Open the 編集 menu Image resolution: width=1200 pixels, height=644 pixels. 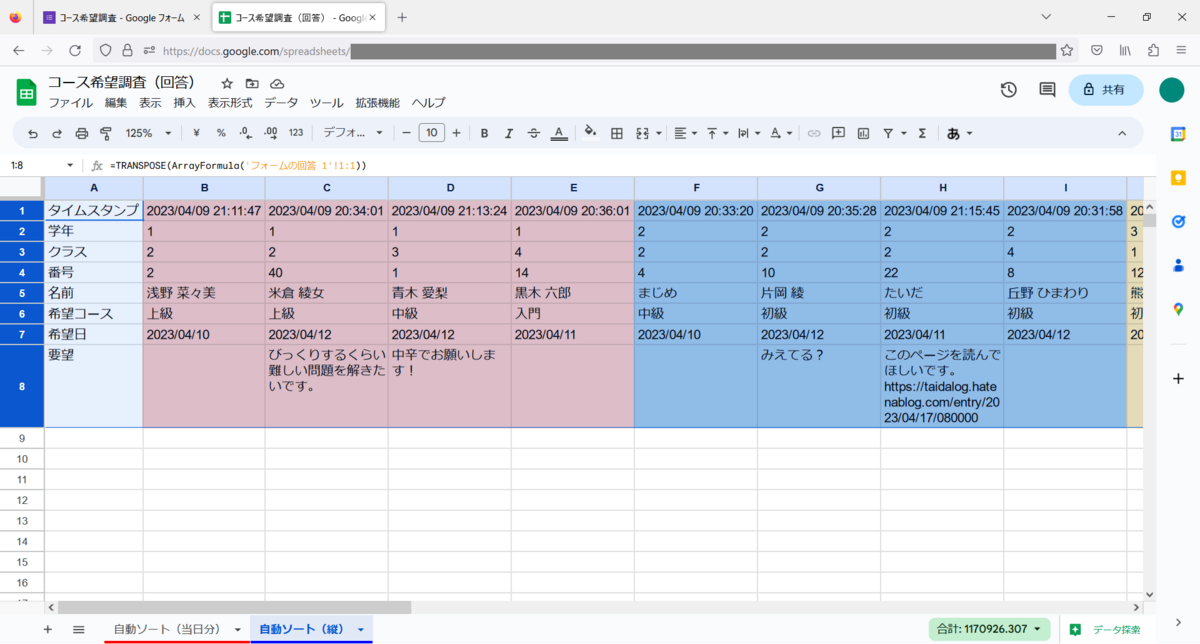pos(116,103)
